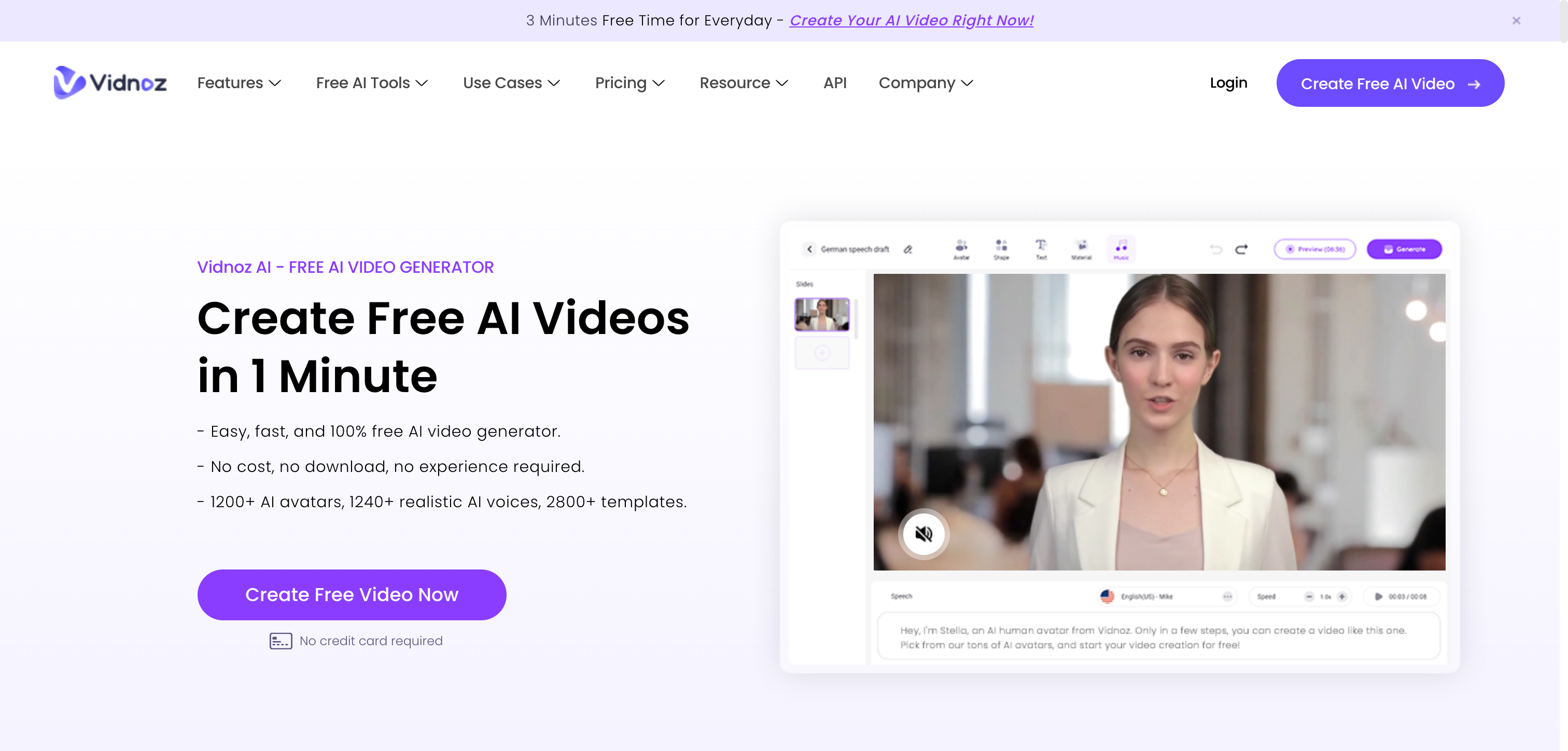Image resolution: width=1568 pixels, height=751 pixels.
Task: Expand the Features menu
Action: (239, 83)
